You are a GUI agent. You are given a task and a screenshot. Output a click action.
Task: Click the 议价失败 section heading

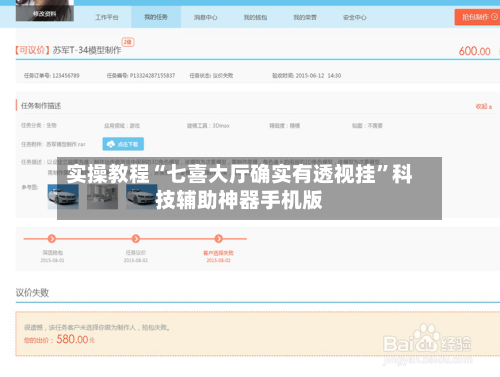point(32,293)
